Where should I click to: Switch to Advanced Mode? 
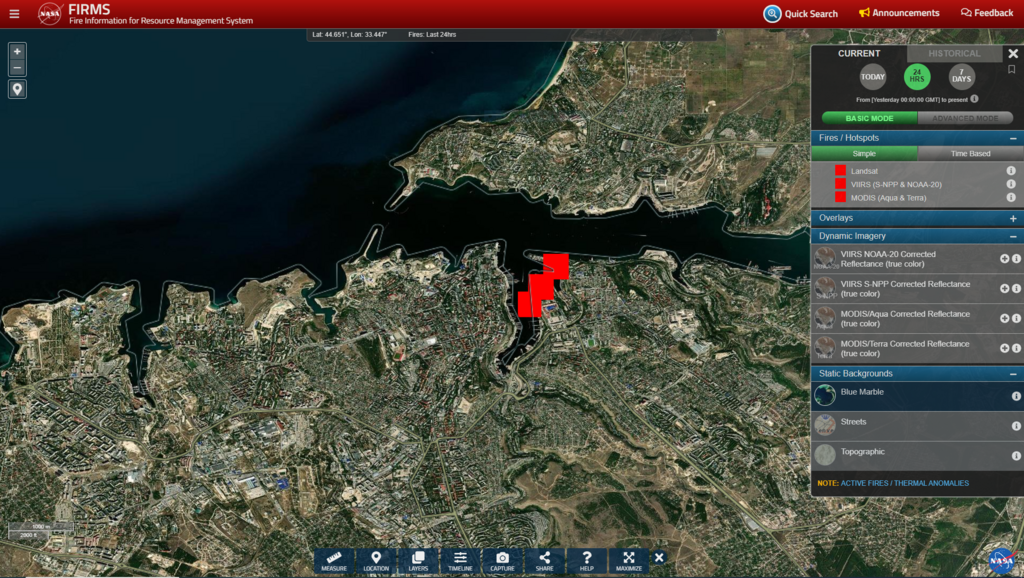click(x=965, y=118)
